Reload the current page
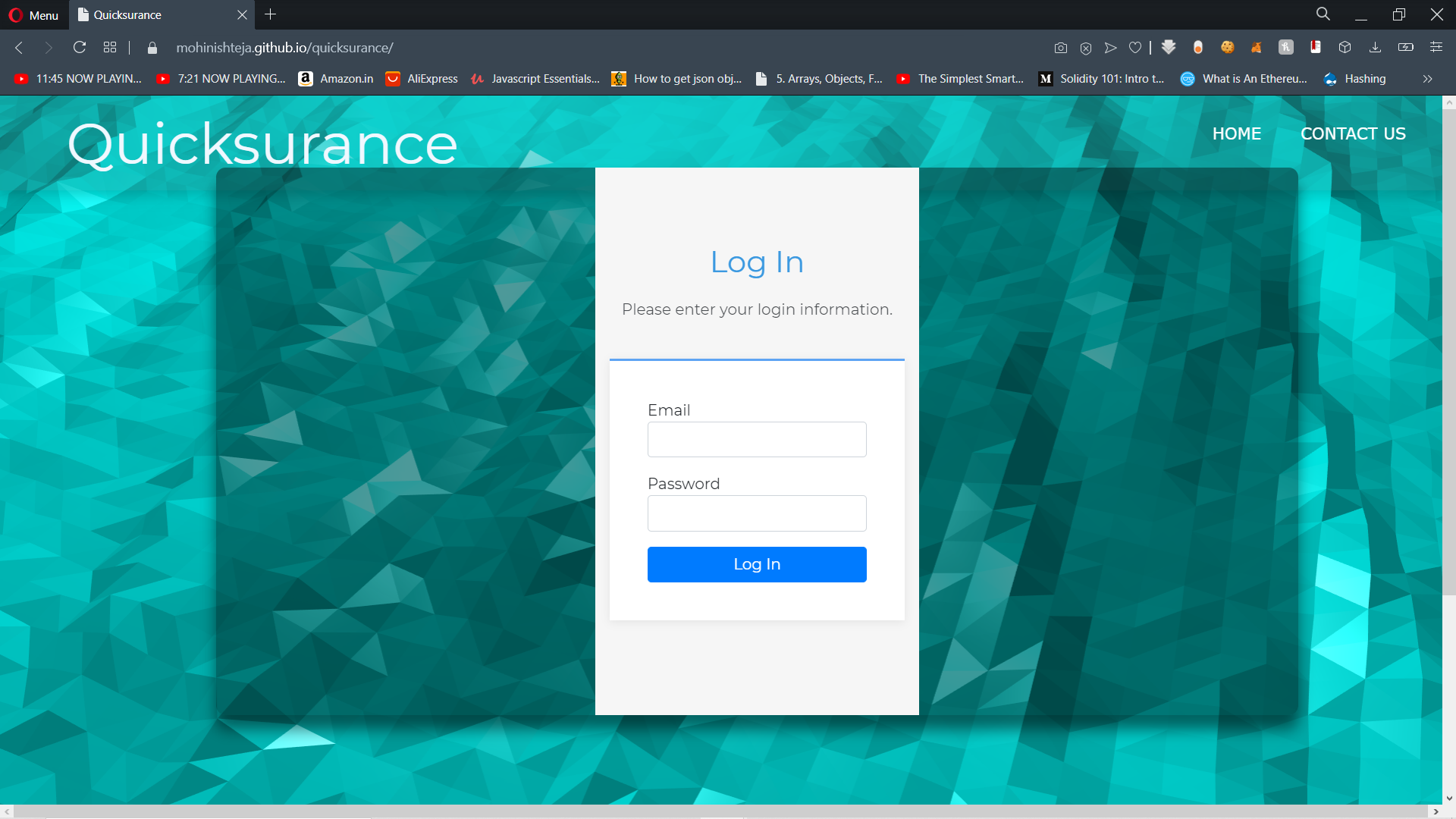This screenshot has height=819, width=1456. pyautogui.click(x=79, y=48)
